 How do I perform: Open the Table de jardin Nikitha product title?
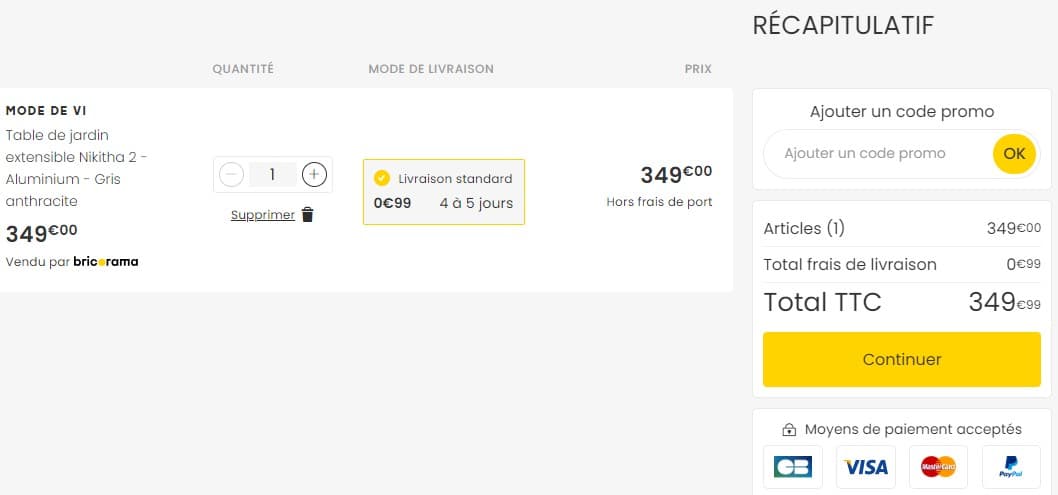(76, 168)
